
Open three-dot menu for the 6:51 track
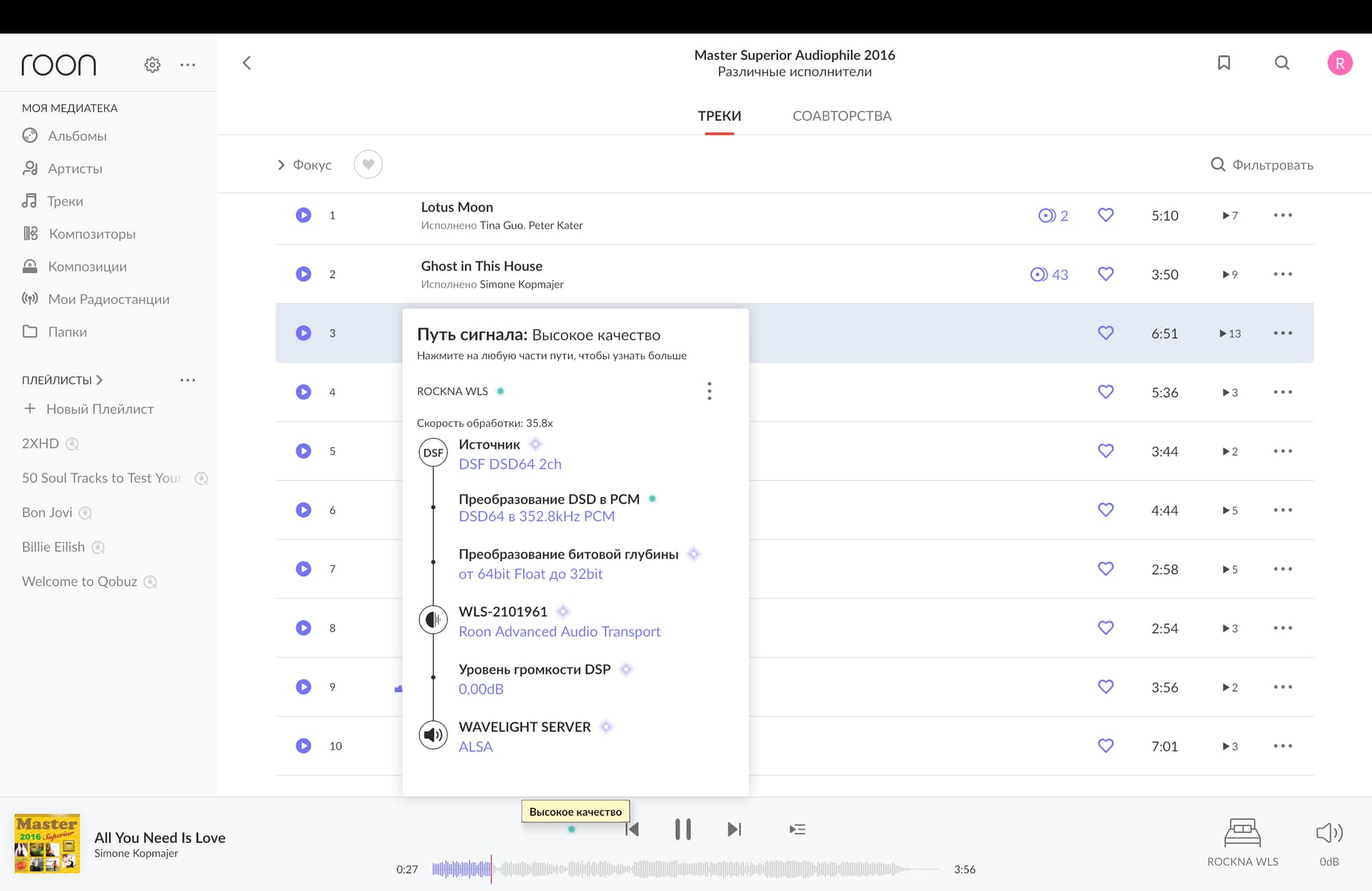click(x=1283, y=333)
